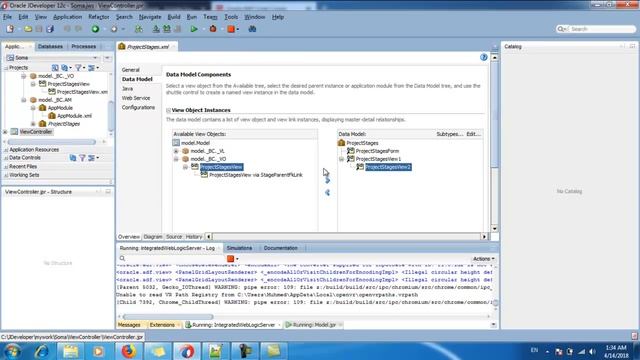Click Data Controls filter funnel icon
Image resolution: width=640 pixels, height=360 pixels.
point(82,158)
